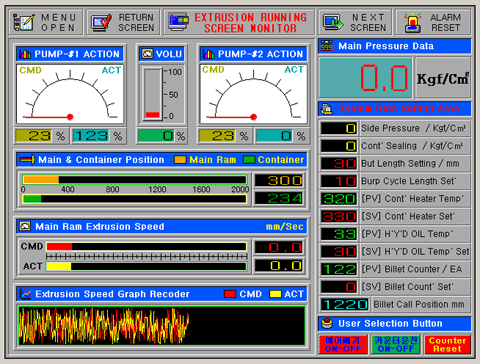Click the Main Ram position value 300
The width and height of the screenshot is (480, 364).
[x=279, y=180]
